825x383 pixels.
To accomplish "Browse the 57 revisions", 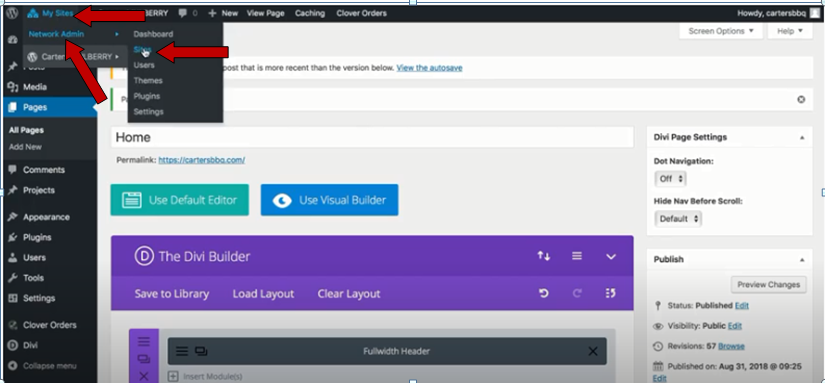I will coord(731,346).
